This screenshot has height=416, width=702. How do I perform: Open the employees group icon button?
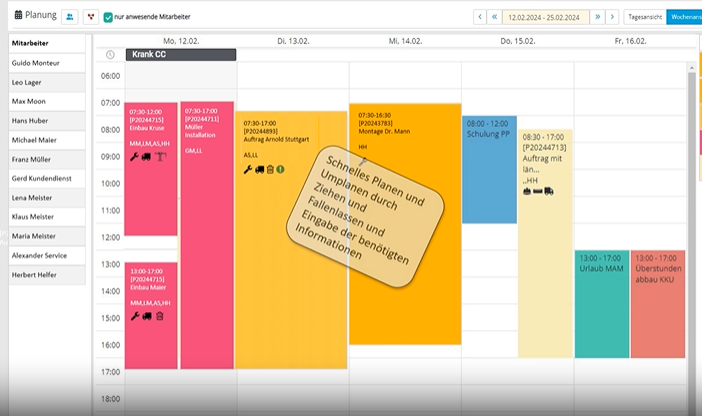(70, 17)
